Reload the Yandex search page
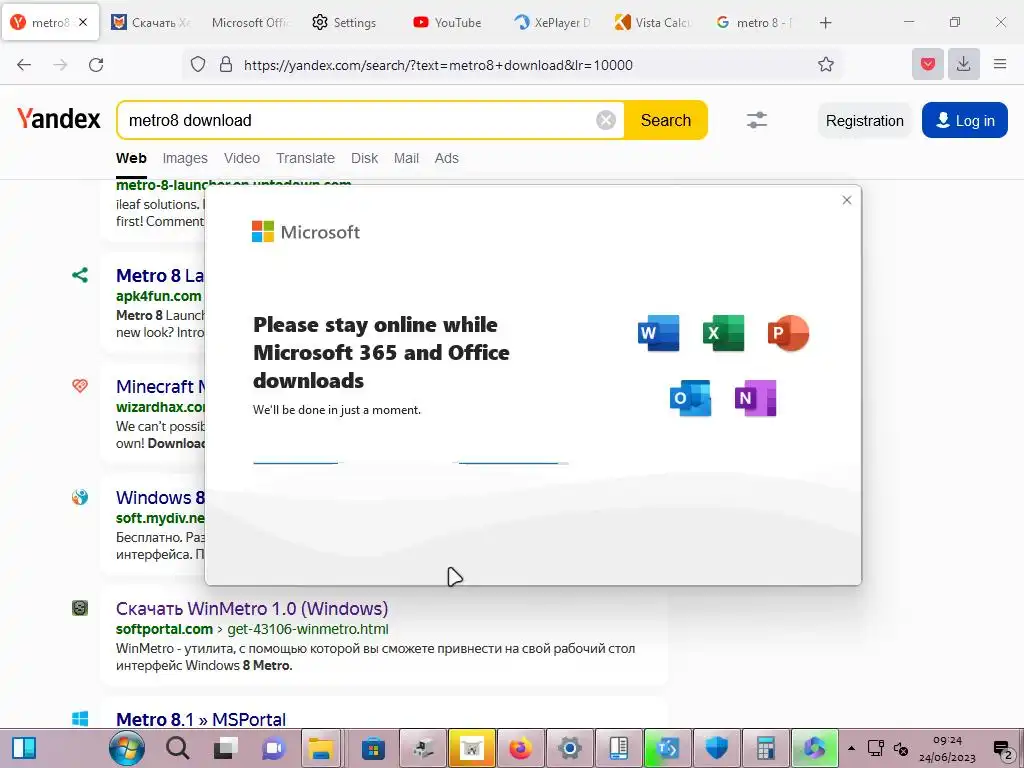Viewport: 1024px width, 768px height. tap(96, 65)
